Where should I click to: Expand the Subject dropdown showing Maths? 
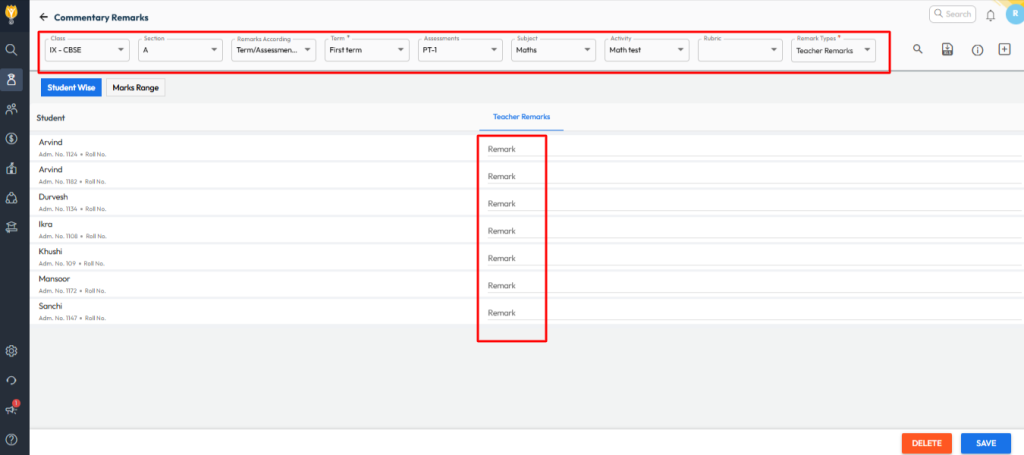[x=551, y=49]
